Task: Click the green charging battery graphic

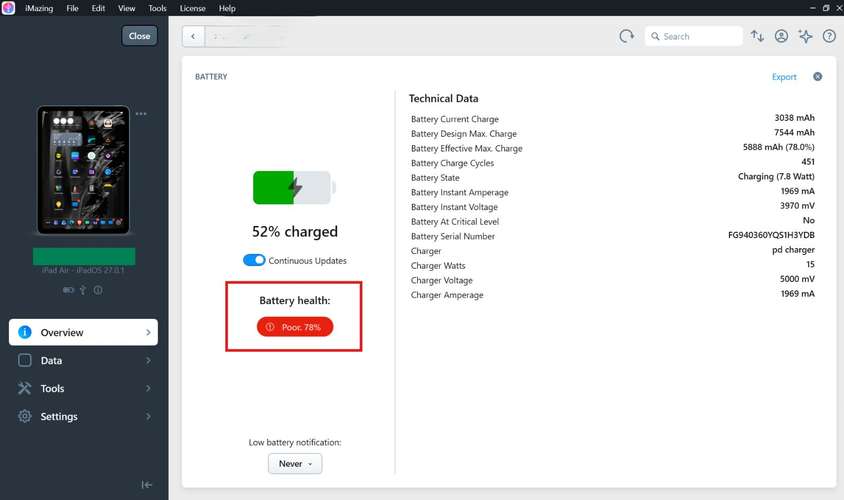Action: pyautogui.click(x=294, y=187)
